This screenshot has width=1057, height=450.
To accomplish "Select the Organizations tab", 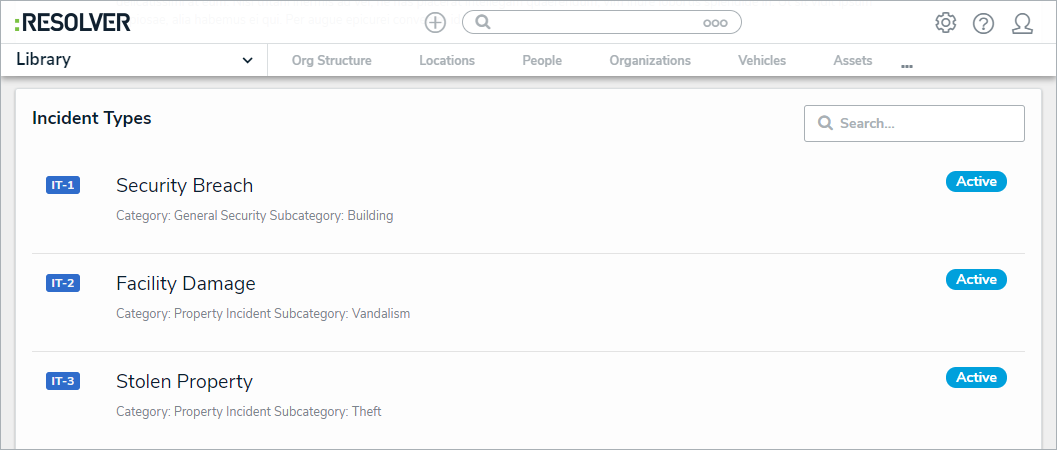I will click(x=650, y=60).
